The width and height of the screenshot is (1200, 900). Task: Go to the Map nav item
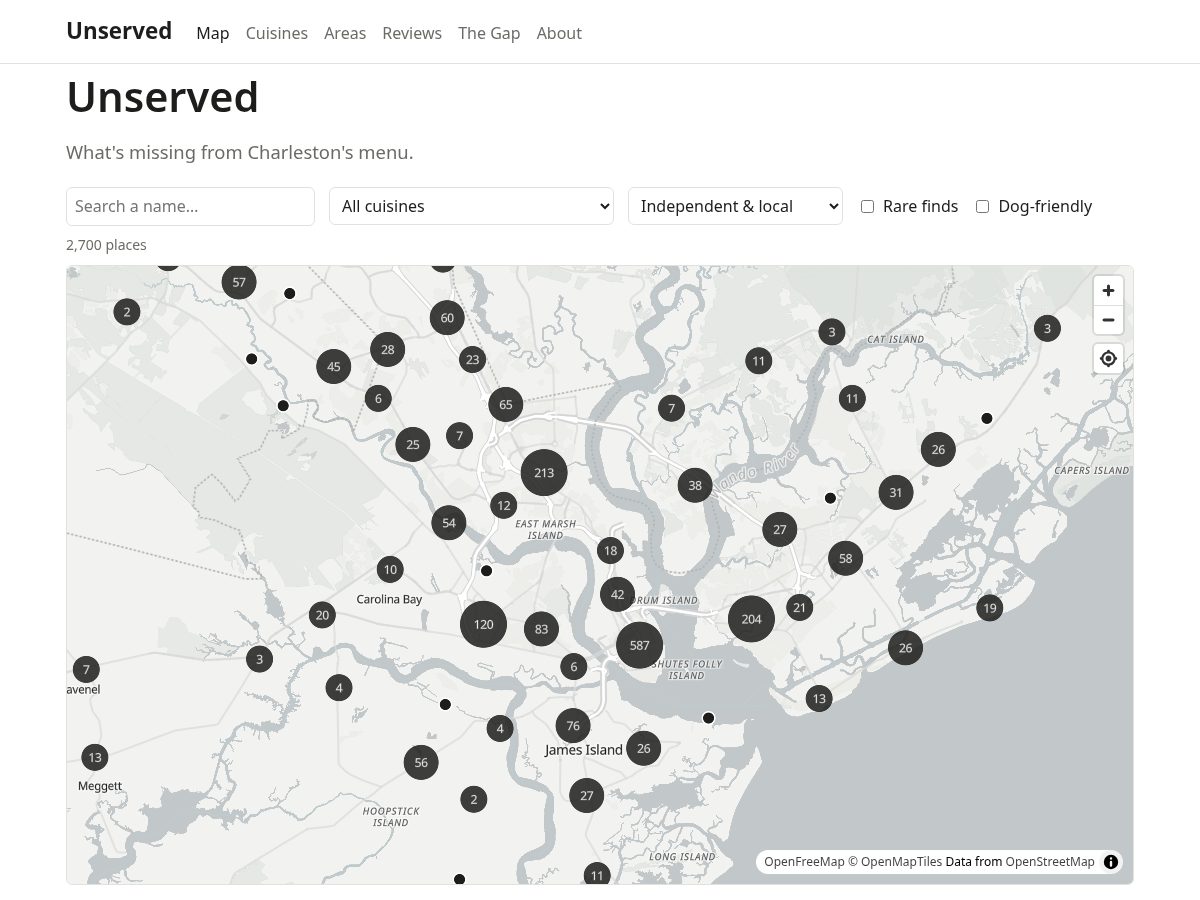coord(213,33)
